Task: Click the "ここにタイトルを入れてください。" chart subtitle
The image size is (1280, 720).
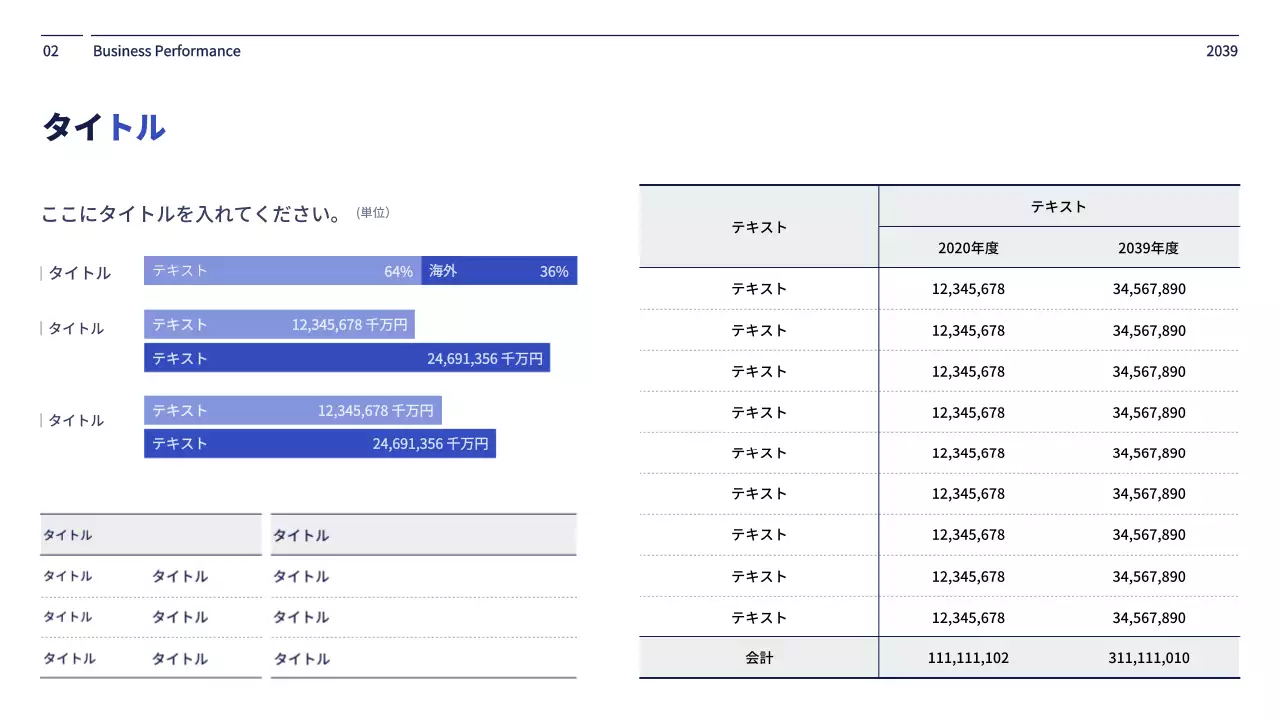Action: (x=192, y=214)
